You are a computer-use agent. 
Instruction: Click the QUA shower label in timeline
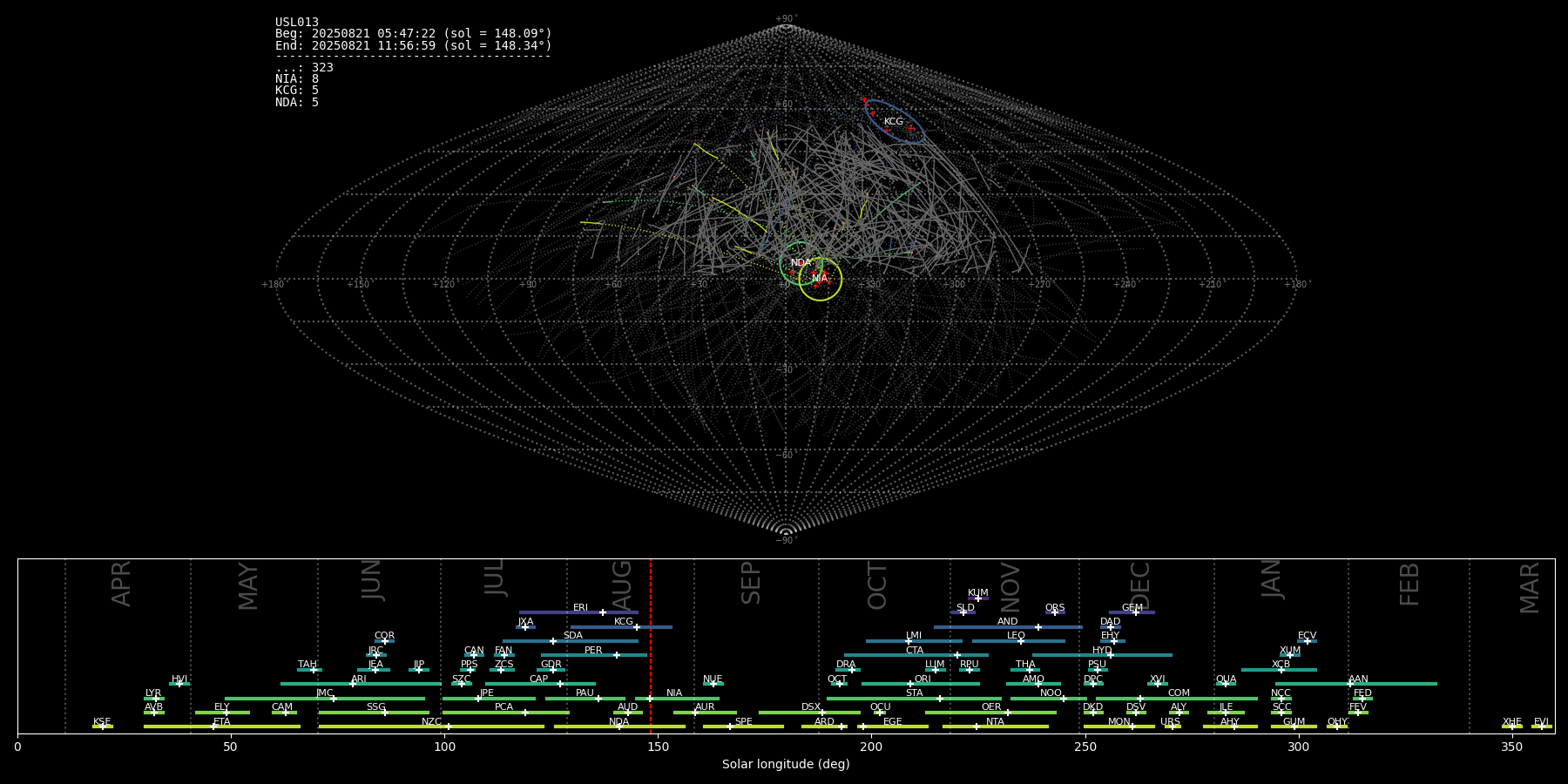pos(1226,679)
